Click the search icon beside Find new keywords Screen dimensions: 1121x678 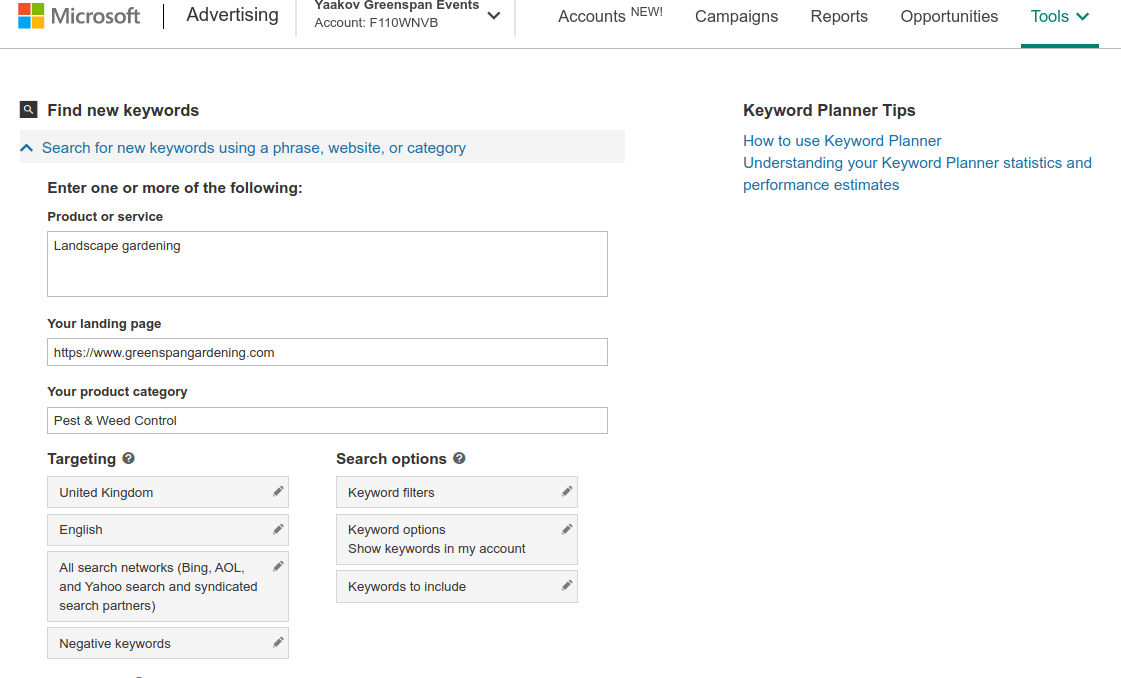[29, 110]
